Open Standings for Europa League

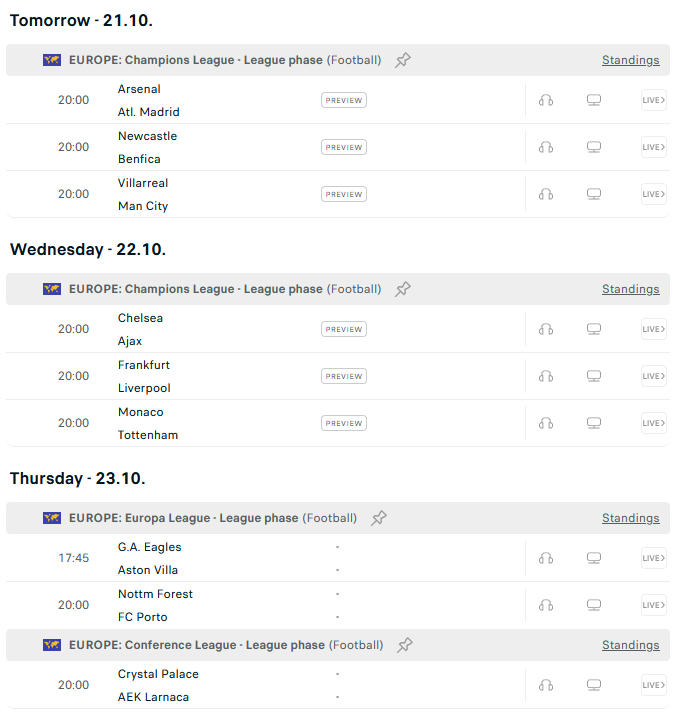pos(630,518)
